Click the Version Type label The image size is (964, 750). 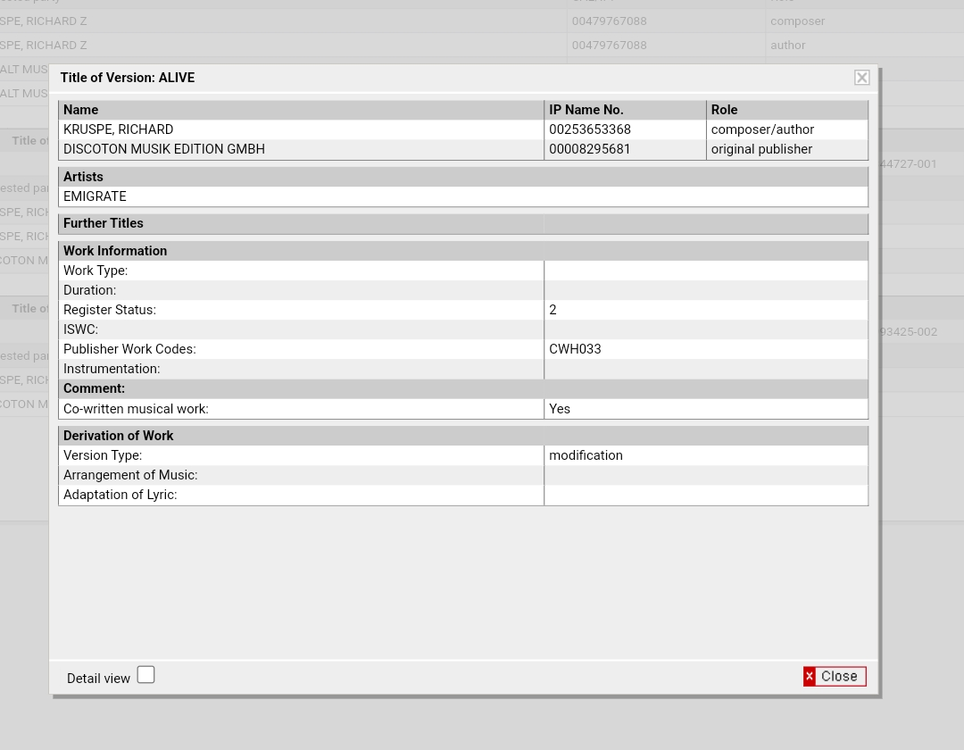click(103, 456)
